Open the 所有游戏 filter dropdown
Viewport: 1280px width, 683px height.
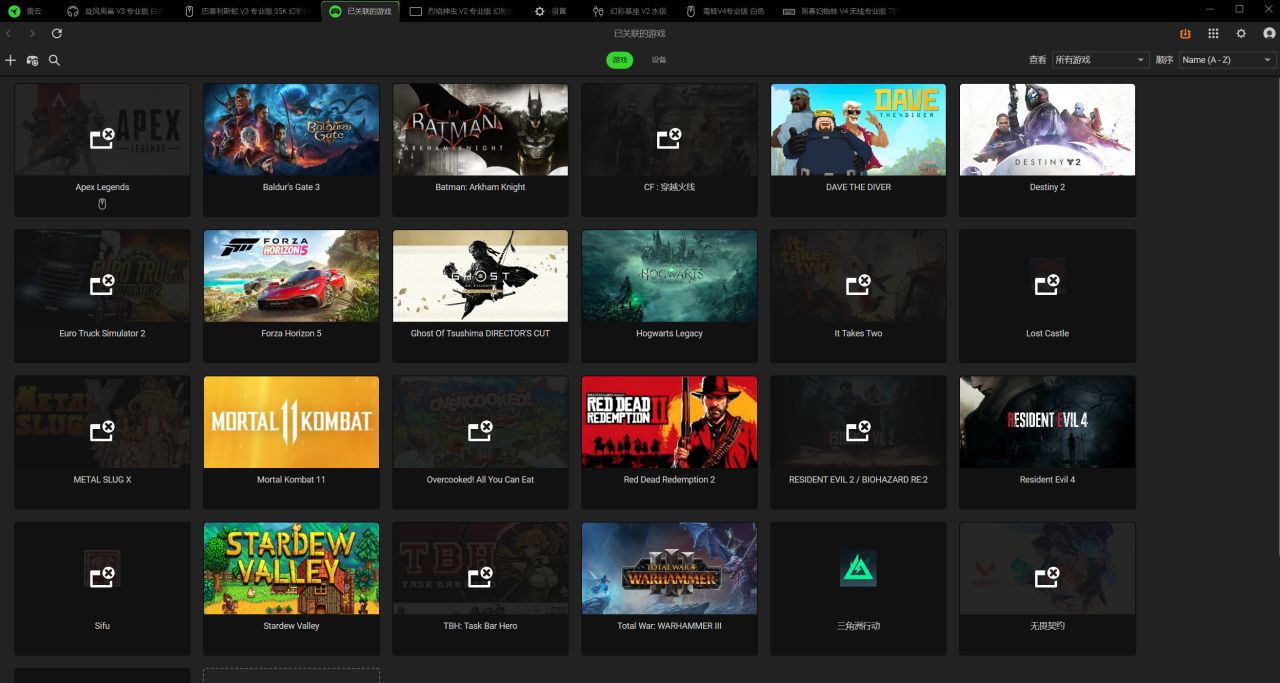coord(1100,60)
